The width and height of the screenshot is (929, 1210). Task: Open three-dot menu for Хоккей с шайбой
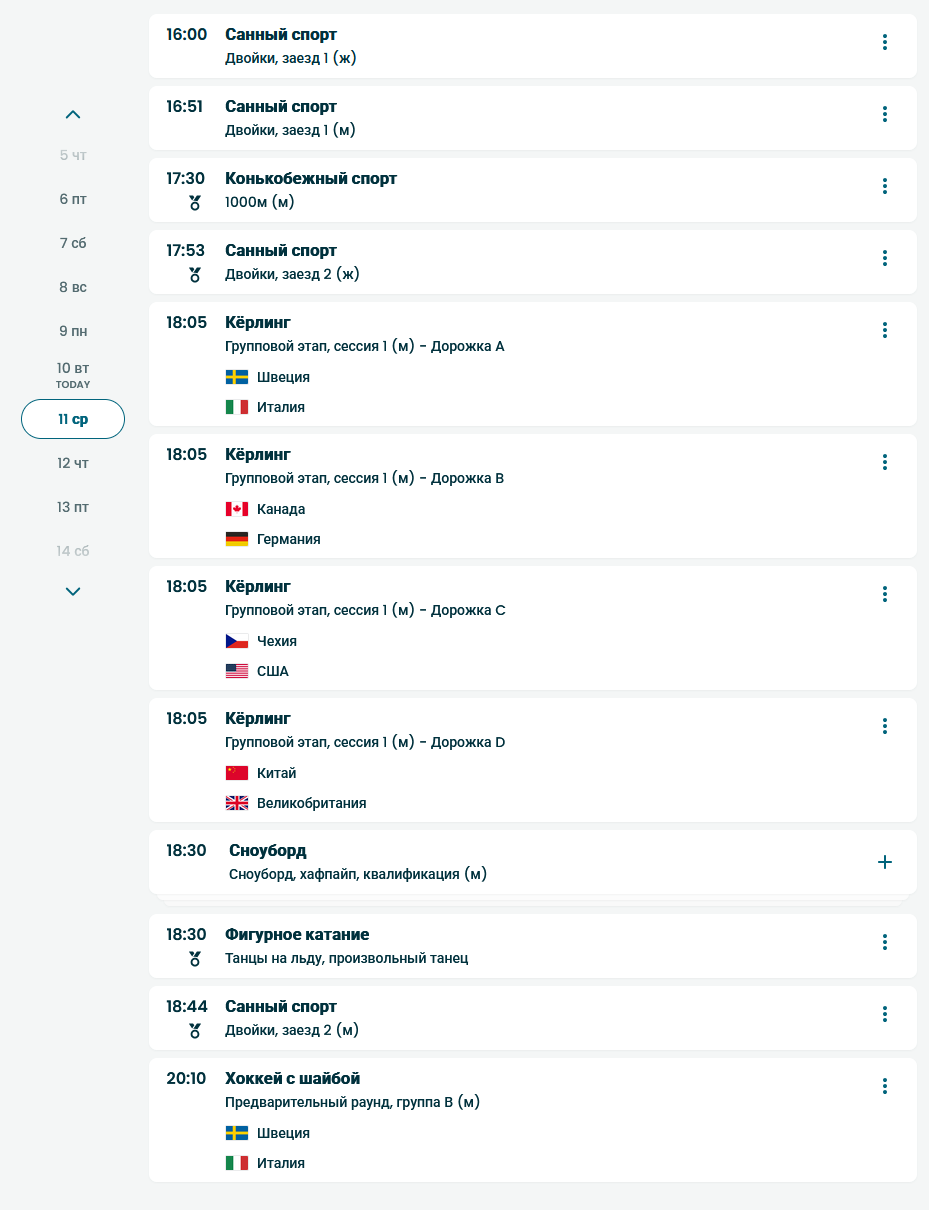point(884,1086)
